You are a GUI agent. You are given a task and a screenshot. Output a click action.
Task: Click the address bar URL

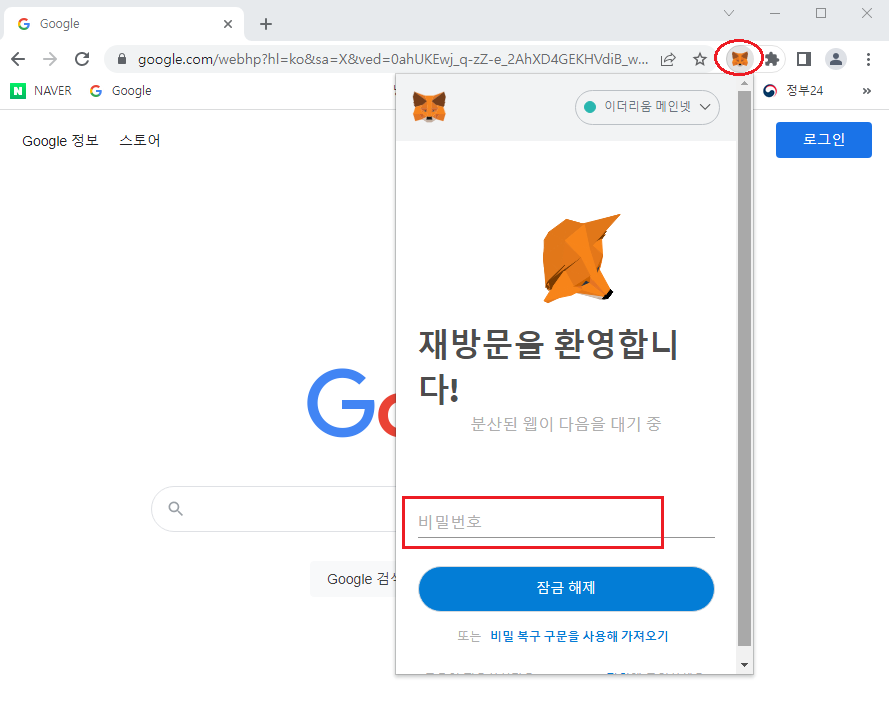pos(393,59)
